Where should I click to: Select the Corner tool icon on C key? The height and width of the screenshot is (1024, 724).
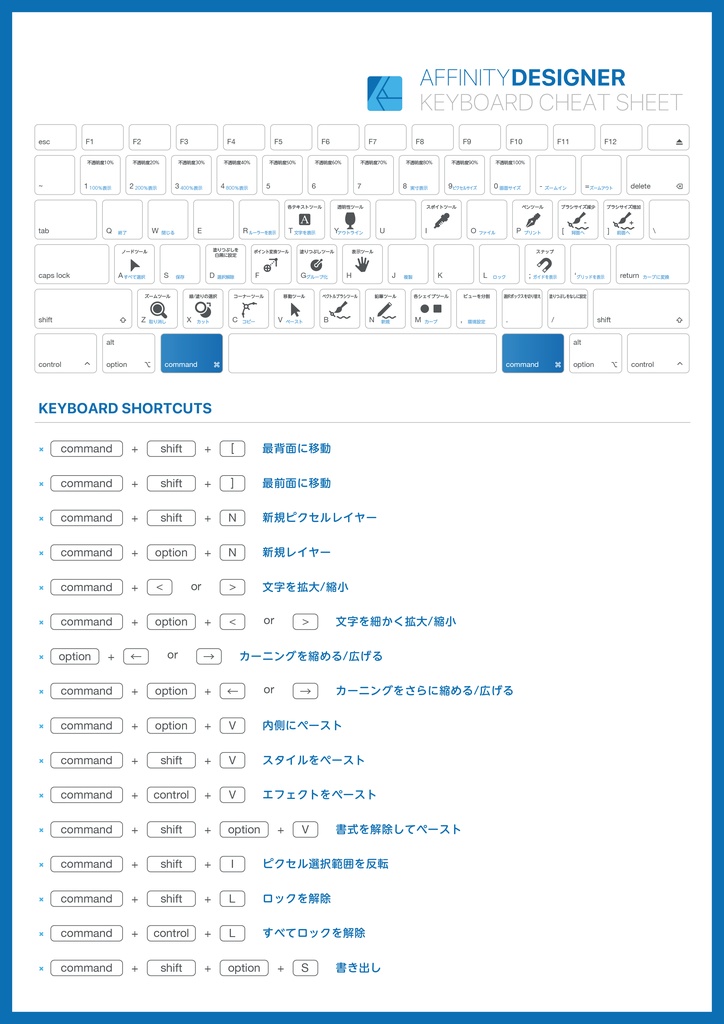(x=248, y=309)
